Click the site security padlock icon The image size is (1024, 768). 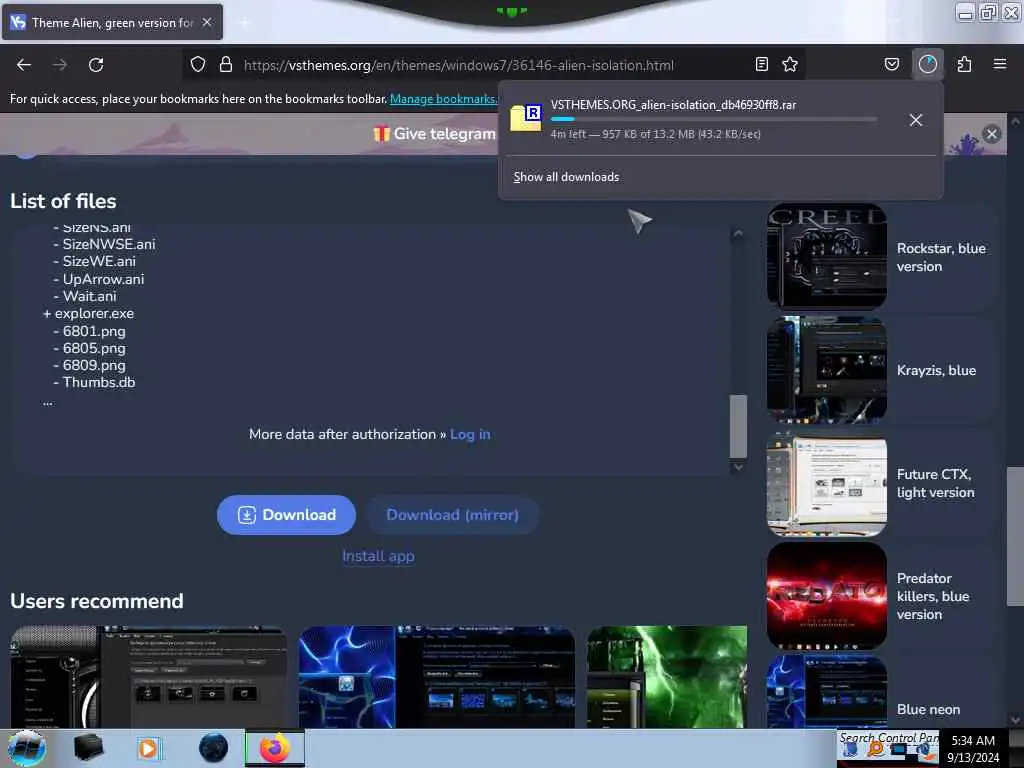[x=226, y=64]
